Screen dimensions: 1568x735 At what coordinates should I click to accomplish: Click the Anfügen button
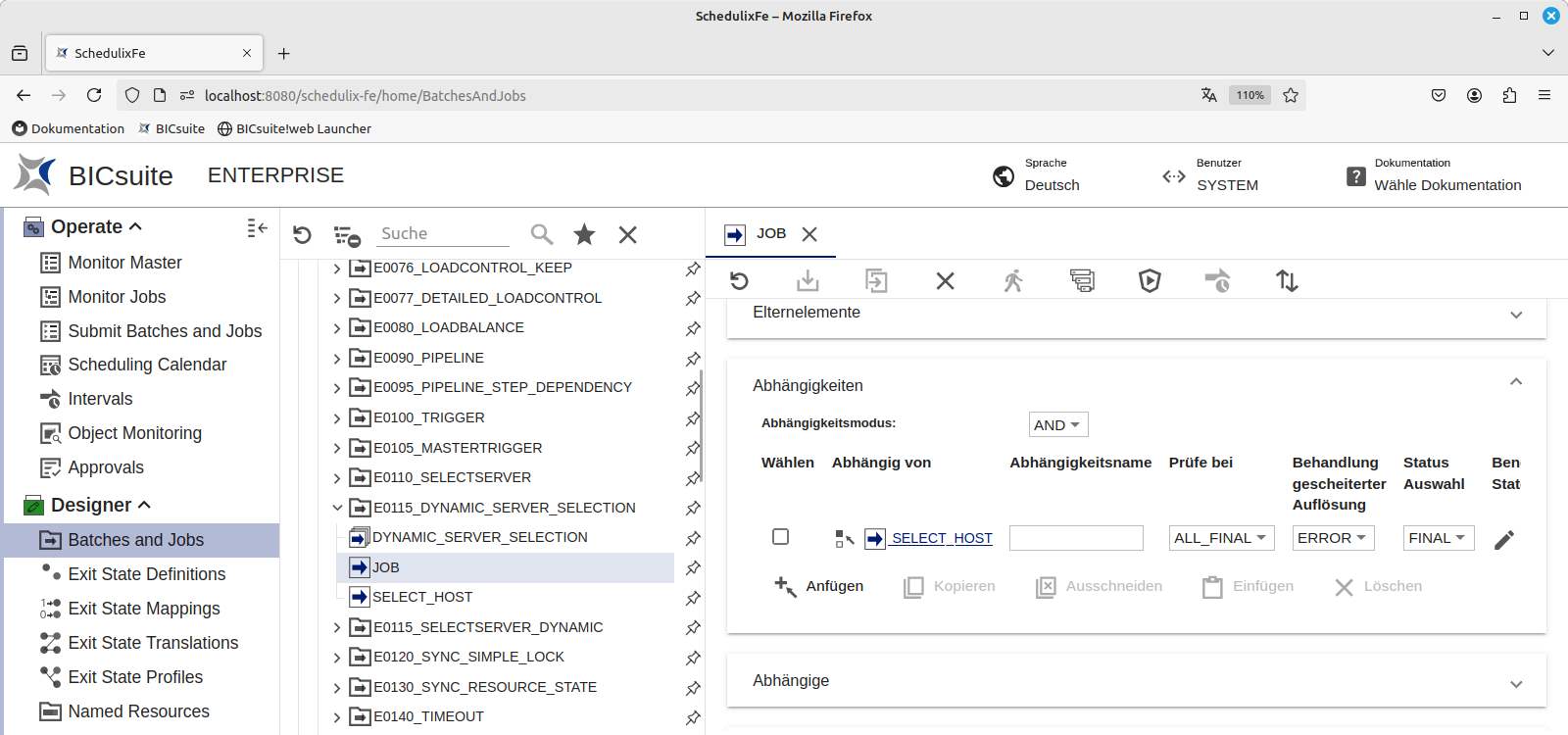(x=818, y=586)
